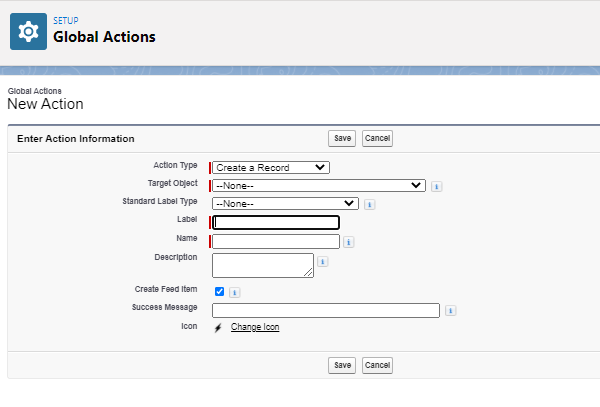Click into the Name input field
Viewport: 600px width, 407px height.
click(276, 241)
